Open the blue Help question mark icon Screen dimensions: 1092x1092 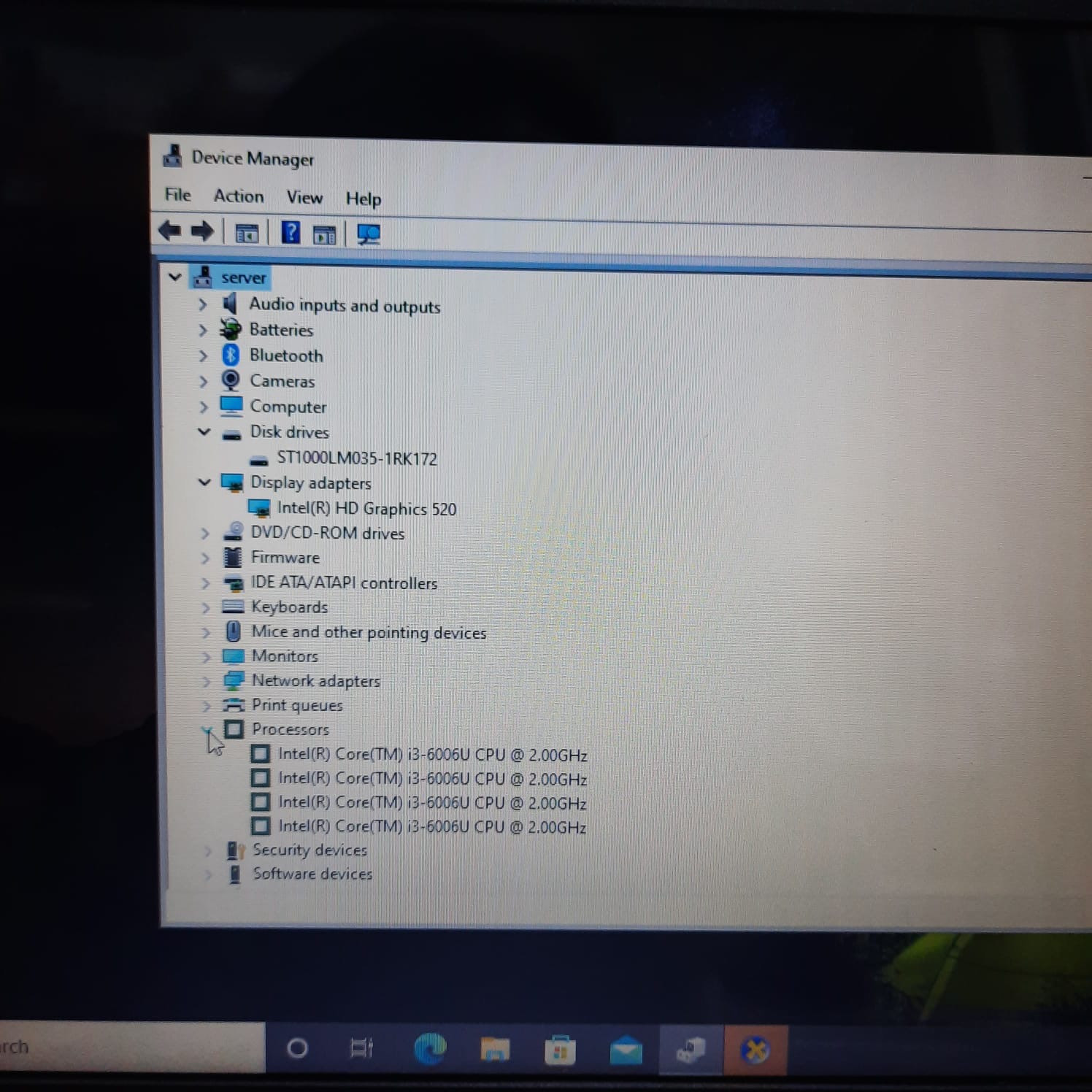pos(291,233)
